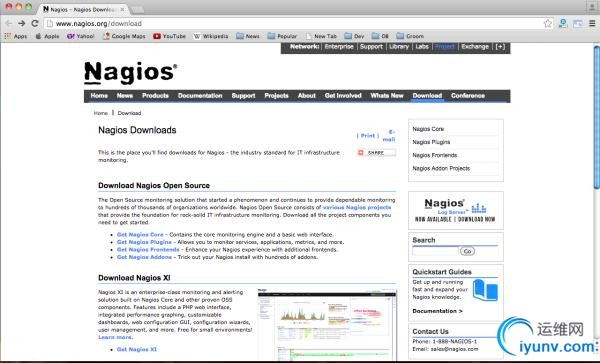Click the Share button icon
Image resolution: width=600 pixels, height=363 pixels.
point(376,153)
